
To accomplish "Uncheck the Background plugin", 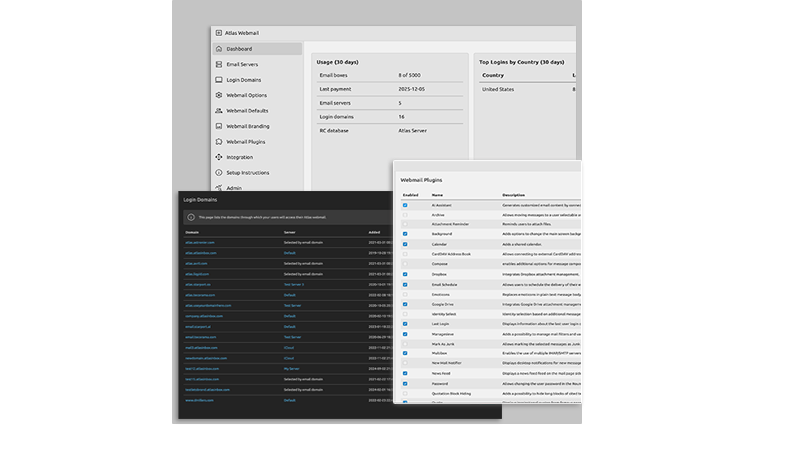I will pos(405,234).
